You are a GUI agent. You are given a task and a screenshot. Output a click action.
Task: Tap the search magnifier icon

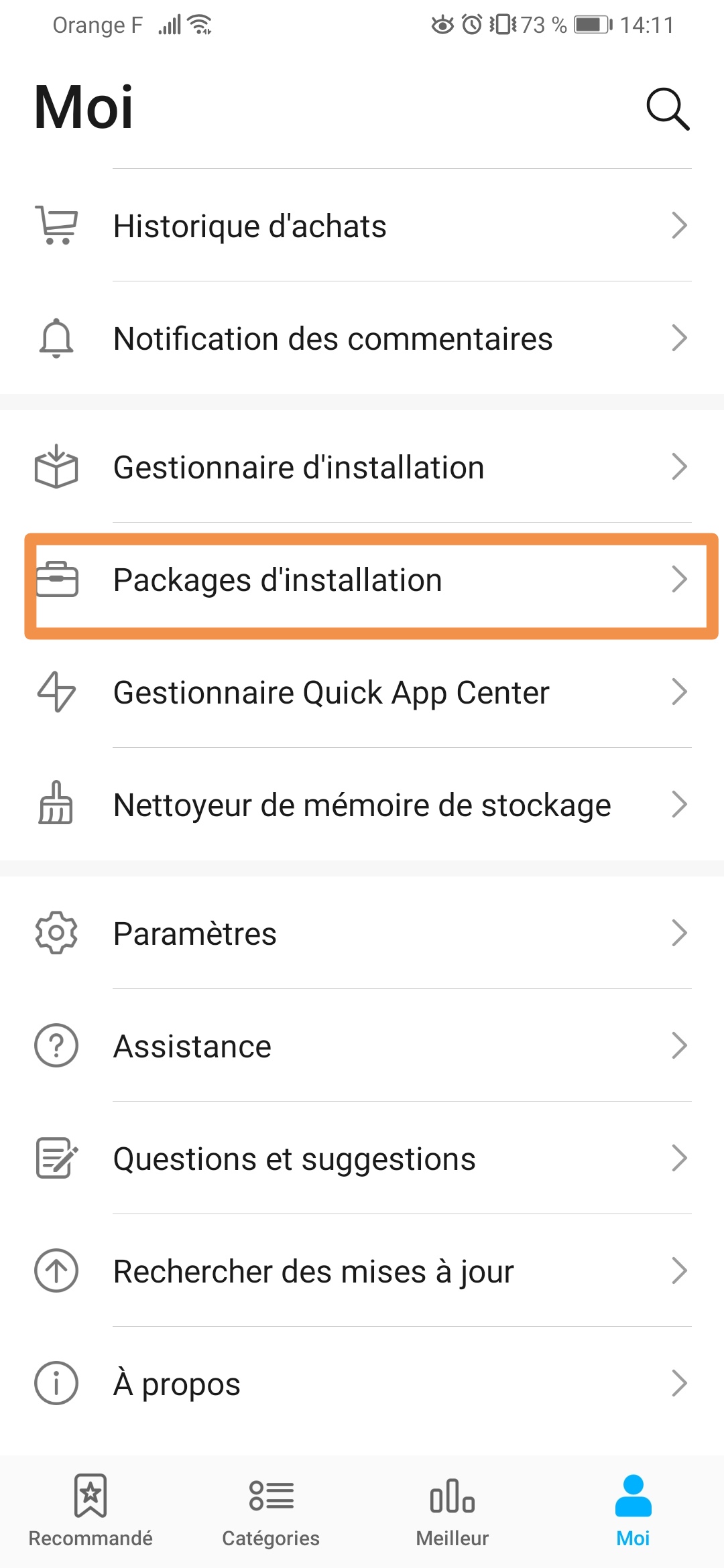coord(668,109)
